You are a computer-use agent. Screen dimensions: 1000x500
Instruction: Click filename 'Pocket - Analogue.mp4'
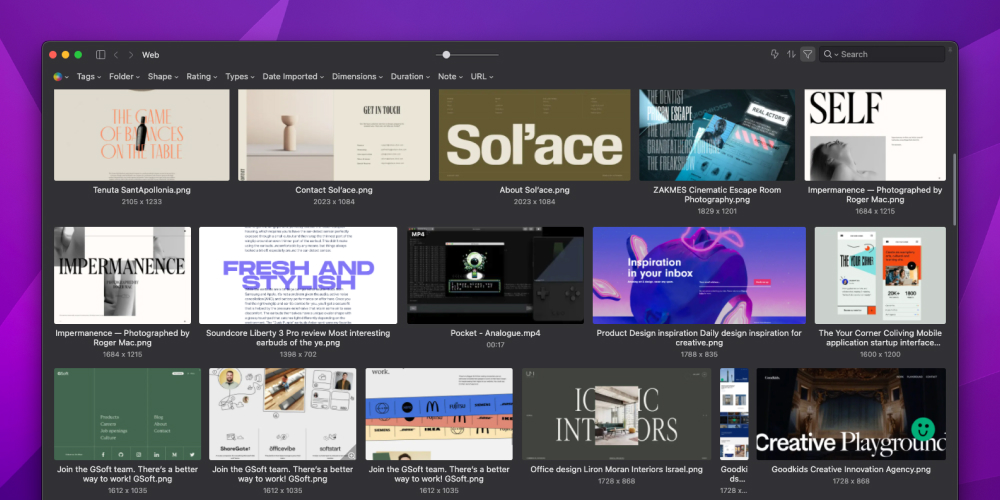[496, 333]
